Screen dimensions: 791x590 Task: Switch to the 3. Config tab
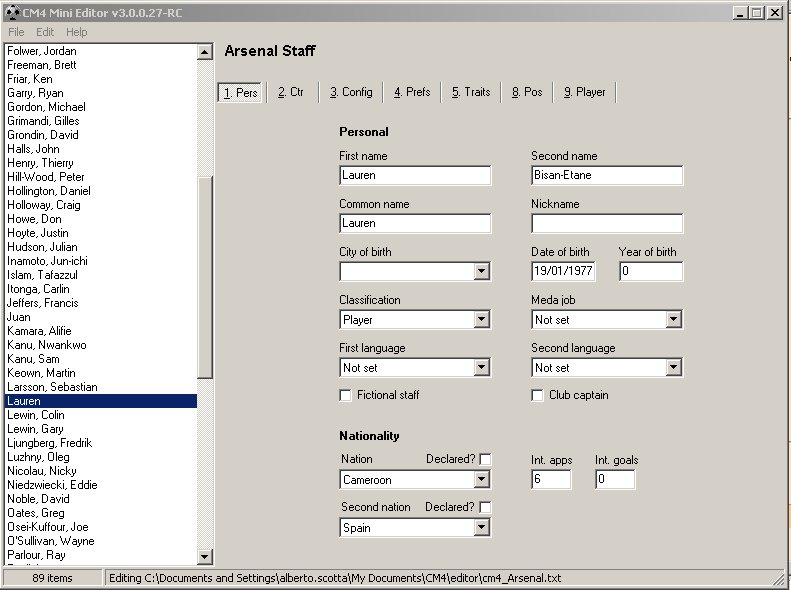click(x=351, y=92)
